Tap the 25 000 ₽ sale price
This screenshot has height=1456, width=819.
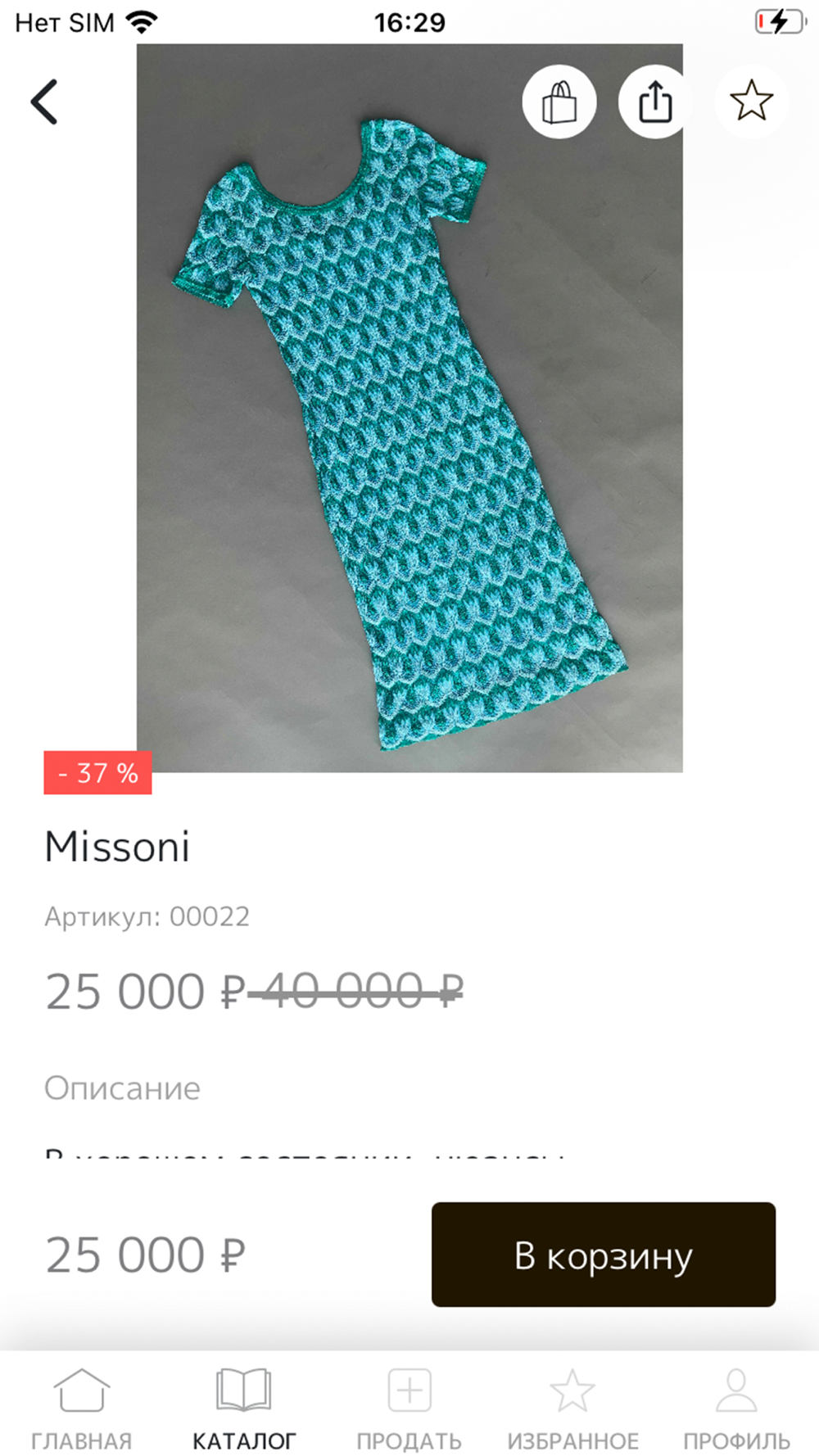[145, 992]
